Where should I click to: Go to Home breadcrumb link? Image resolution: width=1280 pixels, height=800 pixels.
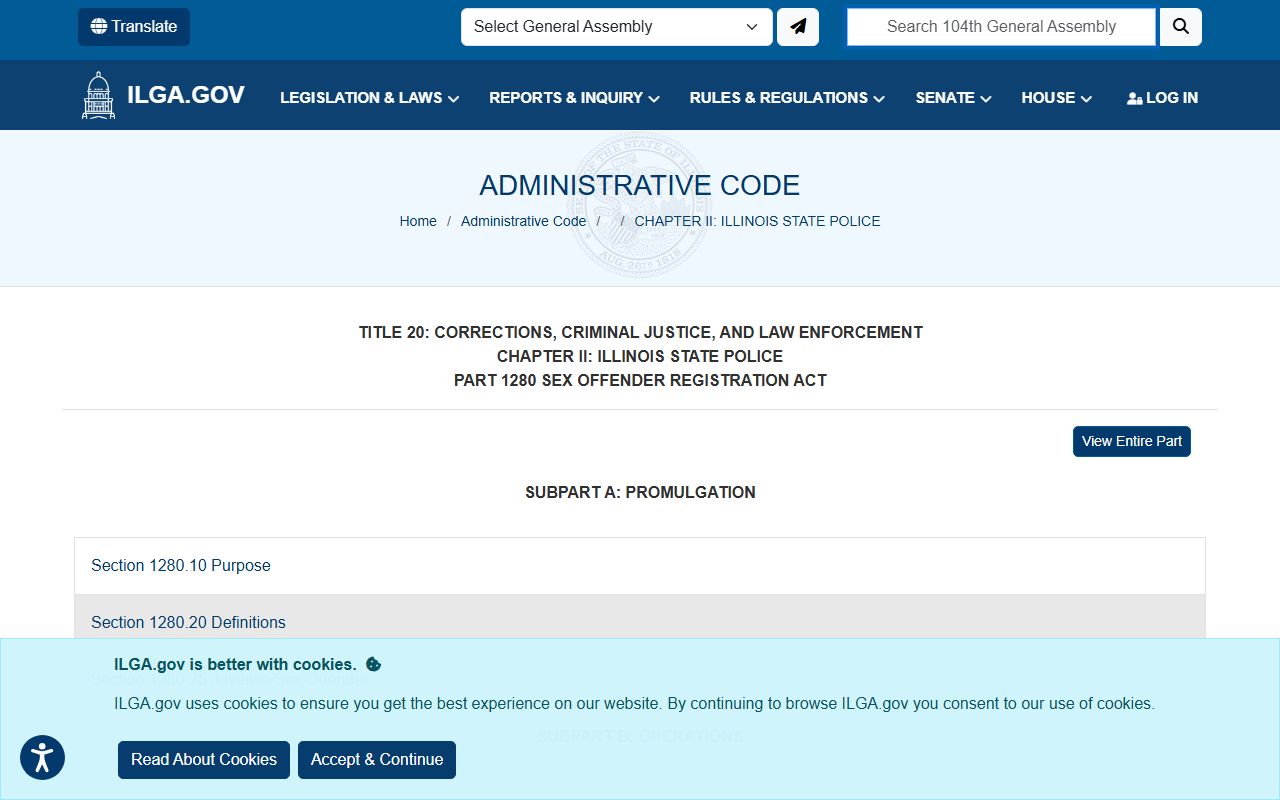click(x=418, y=221)
